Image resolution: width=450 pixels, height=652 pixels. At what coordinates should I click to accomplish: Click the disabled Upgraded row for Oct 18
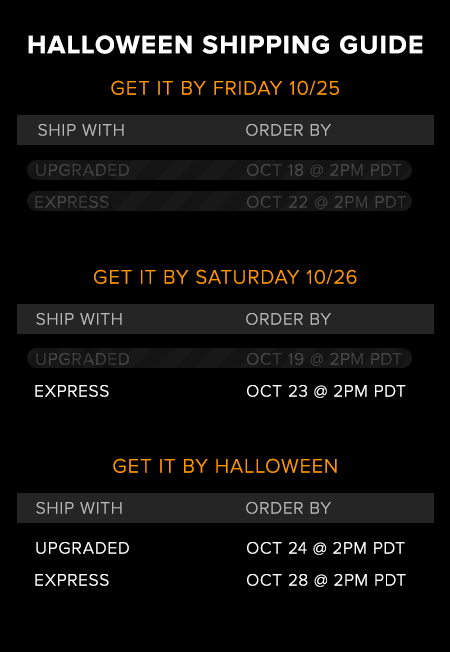[219, 170]
